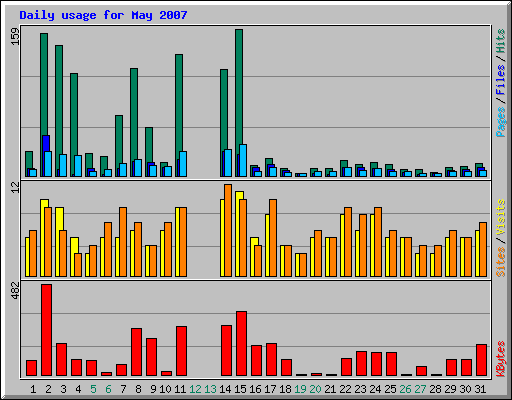
Task: Click the red "KBytes" legend label
Action: click(501, 359)
